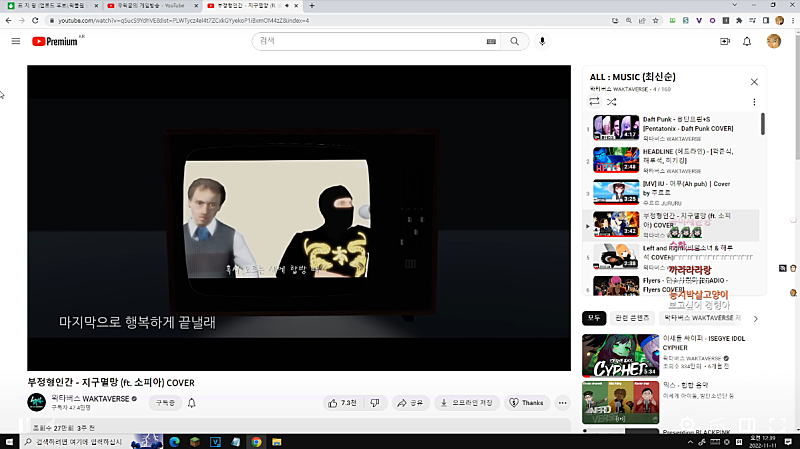This screenshot has width=800, height=449.
Task: Open the account avatar menu
Action: 773,41
